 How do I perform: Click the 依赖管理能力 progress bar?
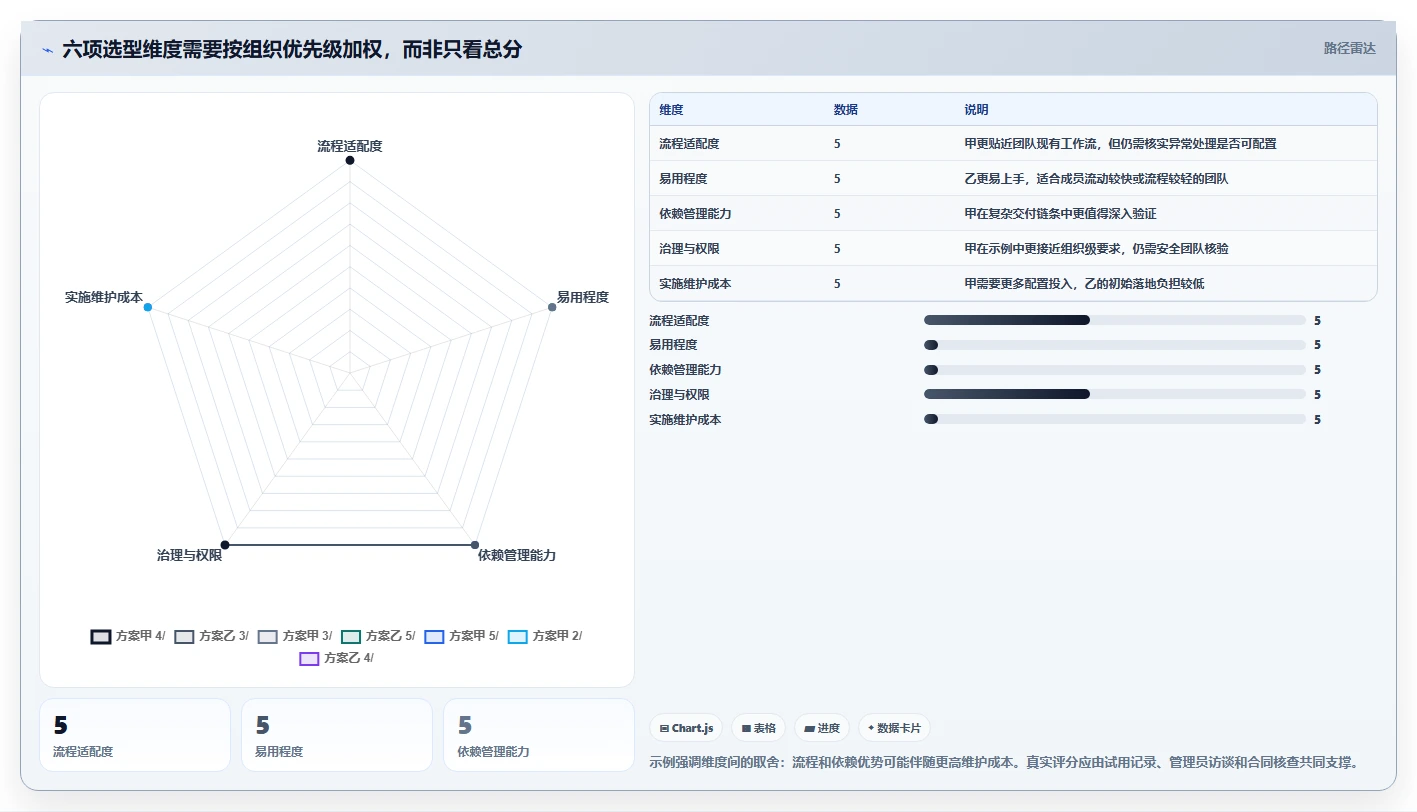click(1115, 370)
